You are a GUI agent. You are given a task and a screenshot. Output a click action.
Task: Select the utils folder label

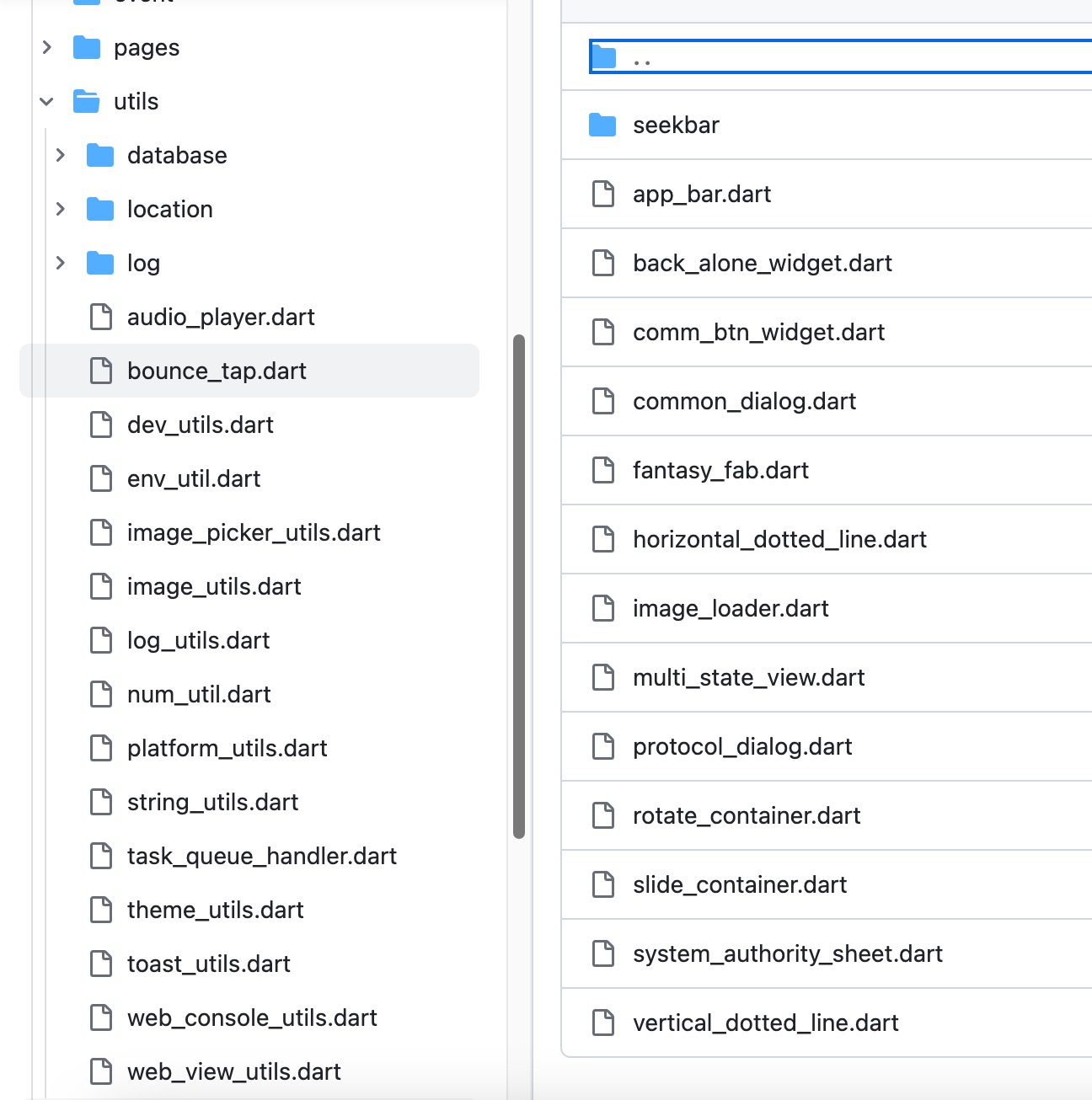coord(136,102)
